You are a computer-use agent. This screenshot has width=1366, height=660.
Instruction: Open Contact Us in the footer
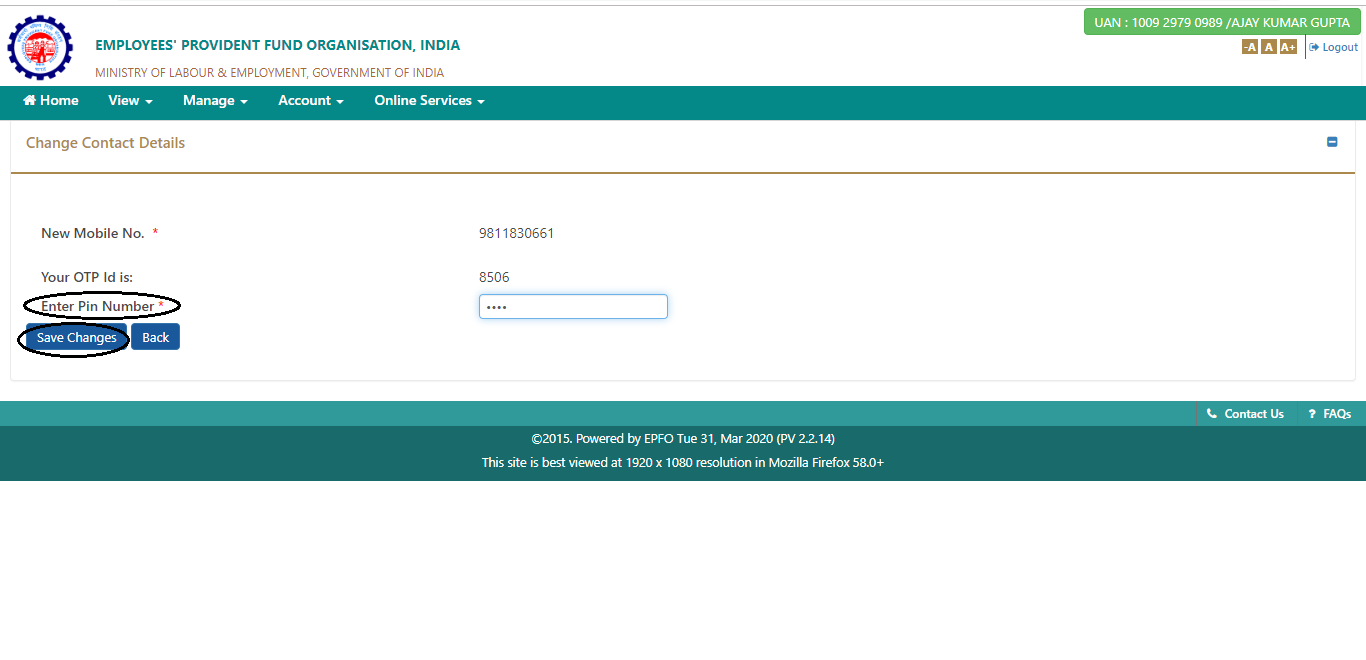click(x=1246, y=414)
